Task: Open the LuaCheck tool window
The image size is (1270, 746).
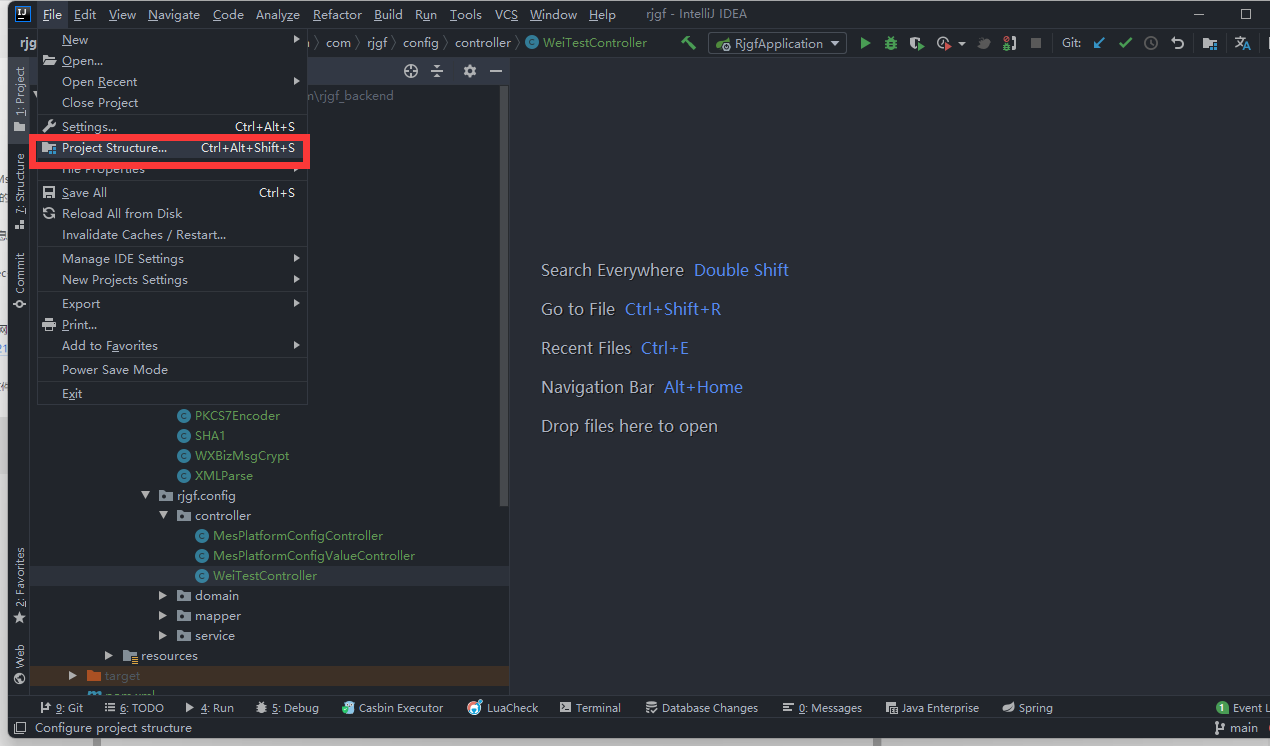Action: [503, 708]
